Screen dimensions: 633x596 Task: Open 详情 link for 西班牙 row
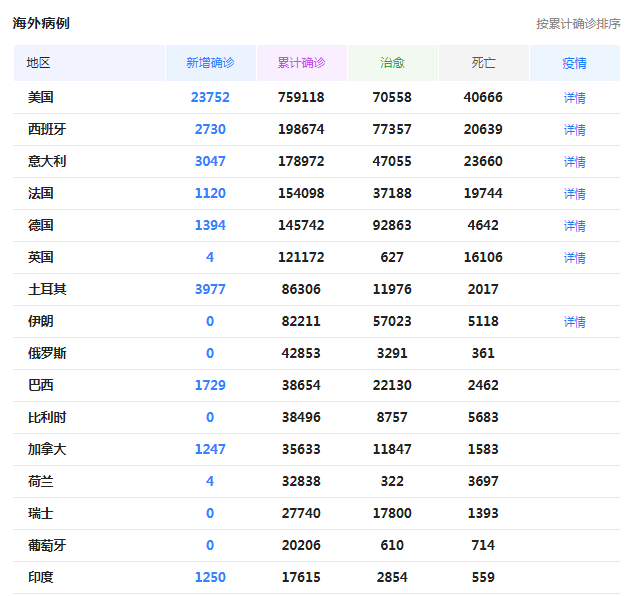click(x=574, y=129)
